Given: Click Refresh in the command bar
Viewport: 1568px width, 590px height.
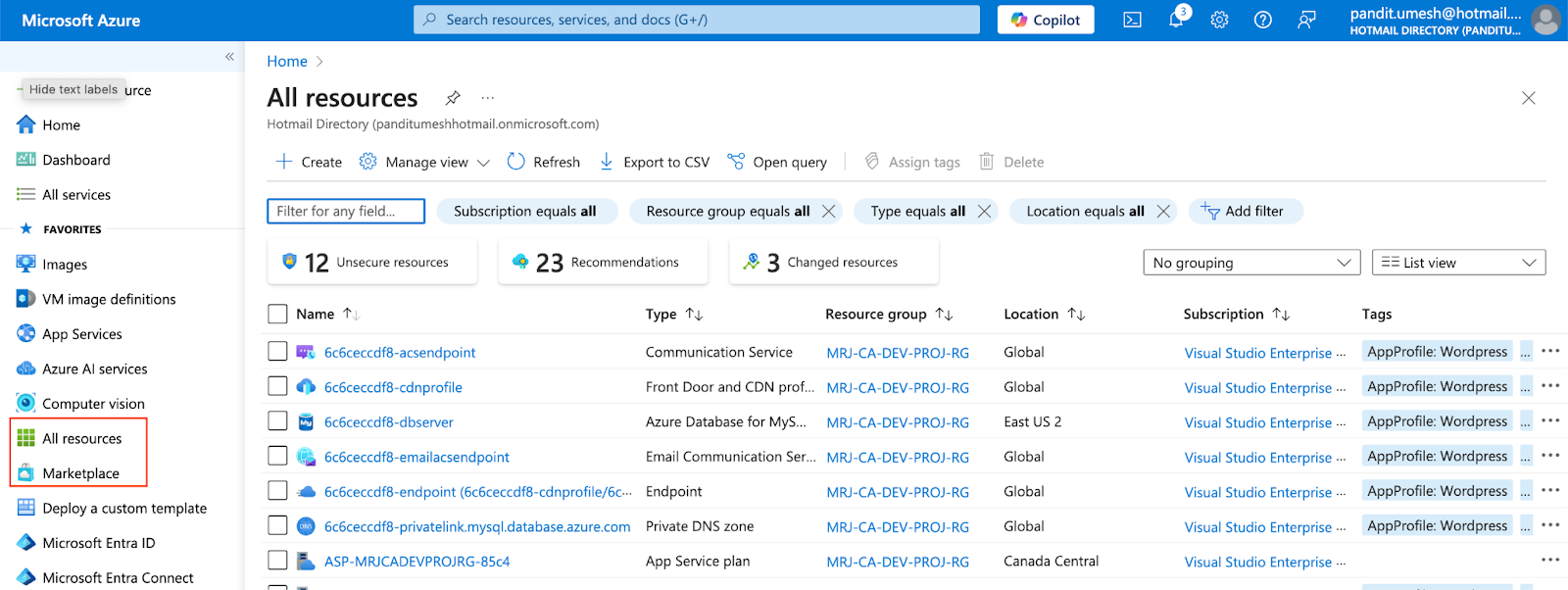Looking at the screenshot, I should (543, 162).
